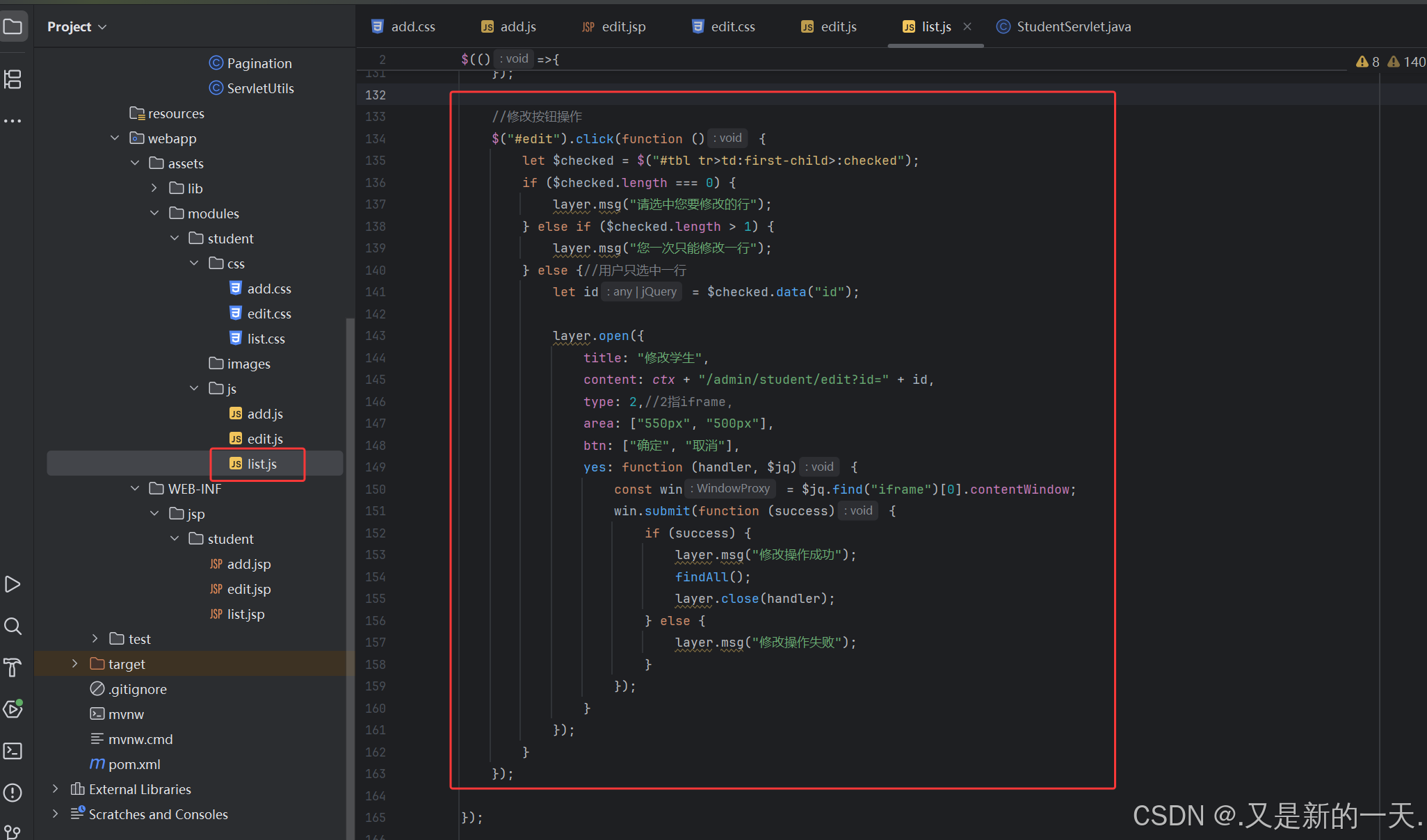Viewport: 1427px width, 840px height.
Task: Select the .gitignore file
Action: click(x=129, y=689)
